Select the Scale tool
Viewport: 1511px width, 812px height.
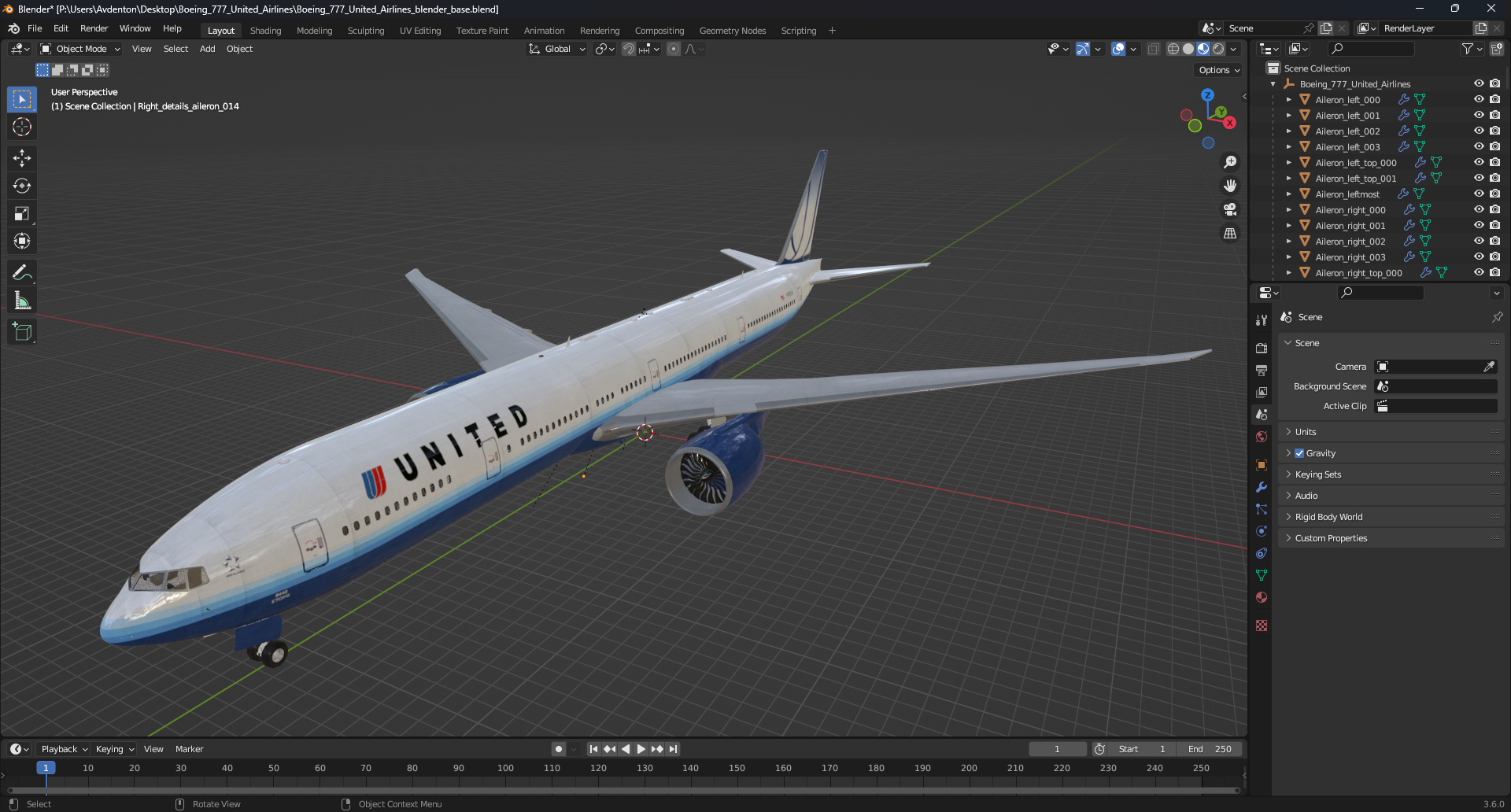coord(22,213)
